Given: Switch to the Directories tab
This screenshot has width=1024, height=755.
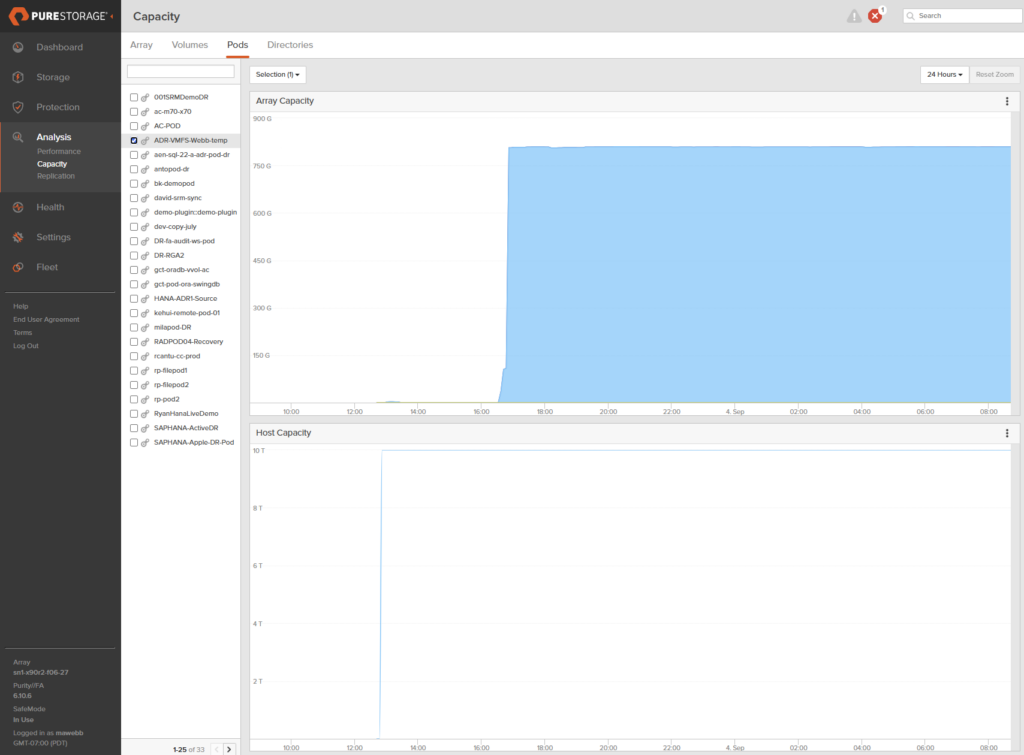Looking at the screenshot, I should point(290,45).
